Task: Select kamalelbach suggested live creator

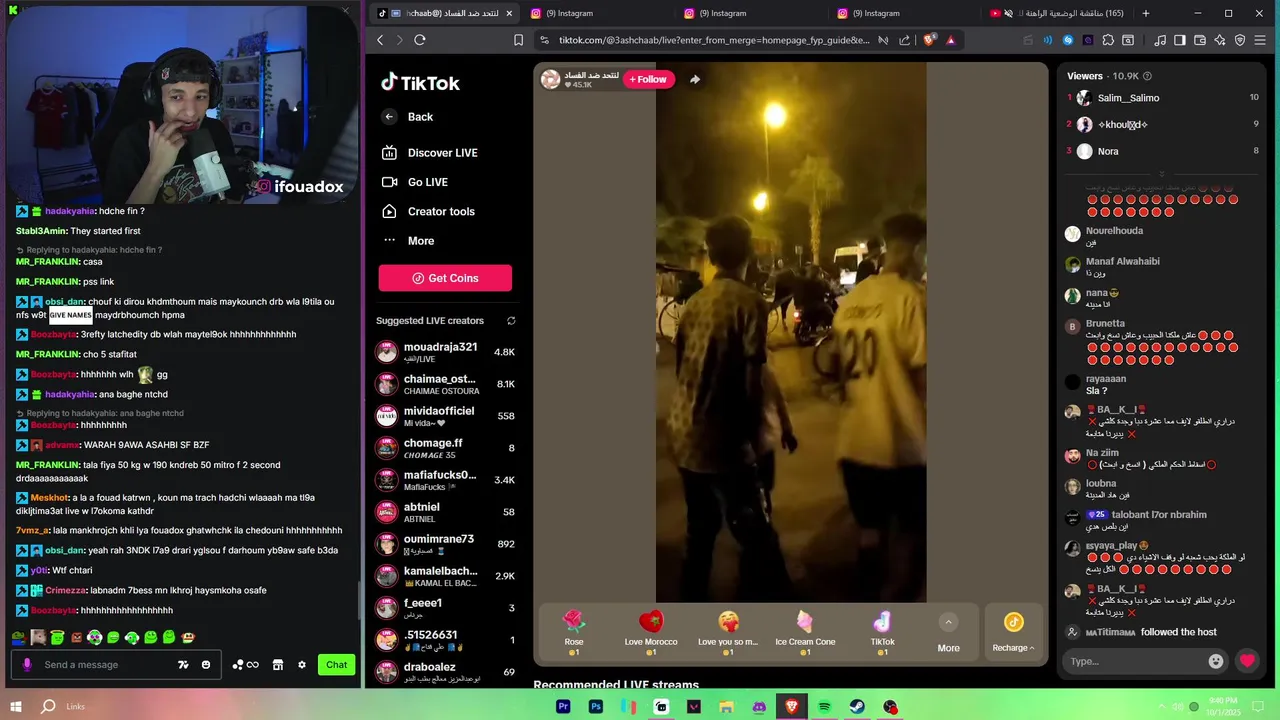Action: 445,576
